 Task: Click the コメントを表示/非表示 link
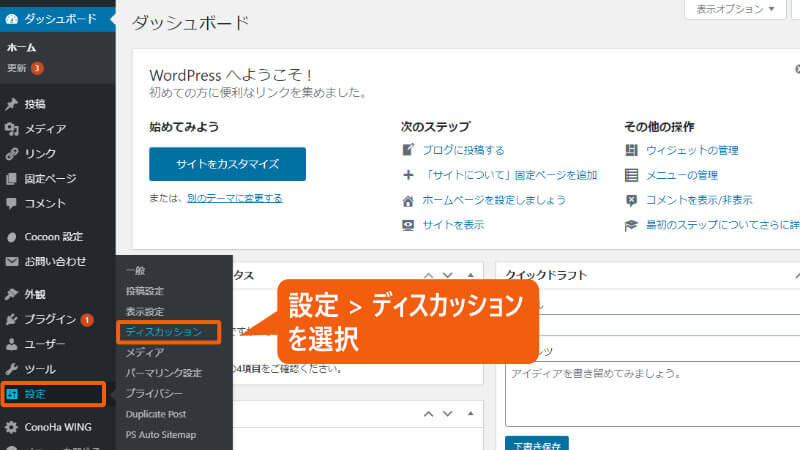click(x=699, y=200)
